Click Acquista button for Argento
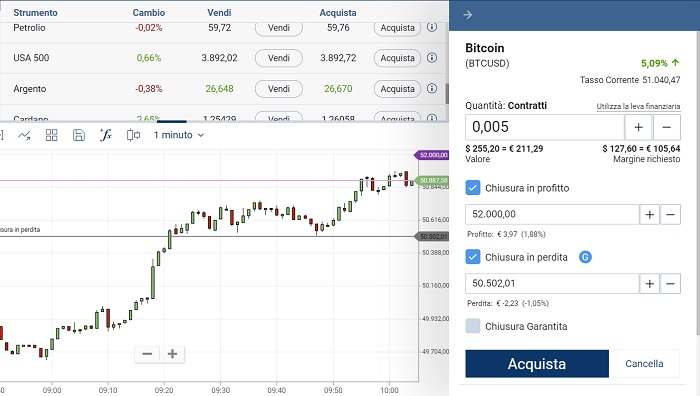 [x=397, y=89]
